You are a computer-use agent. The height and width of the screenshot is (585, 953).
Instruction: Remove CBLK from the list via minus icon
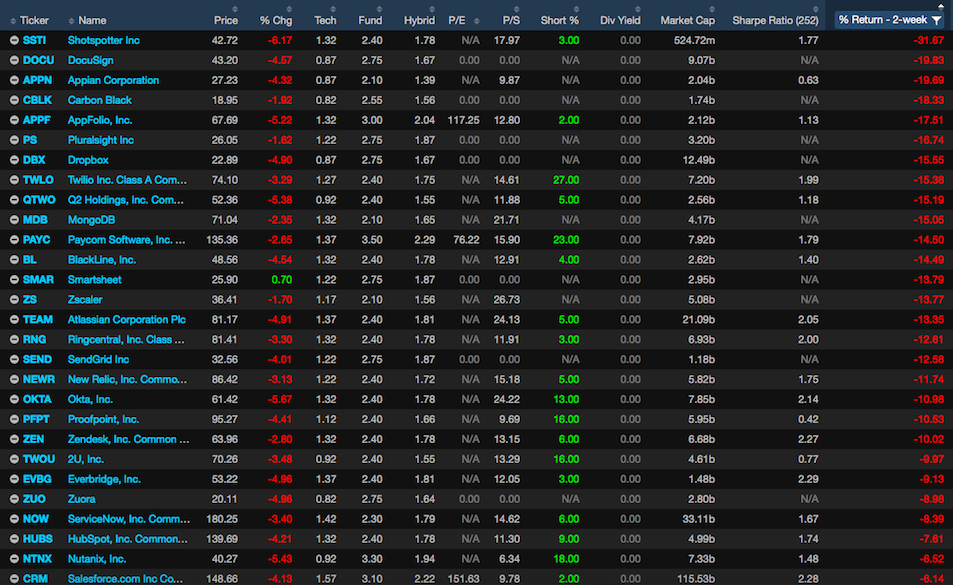(14, 100)
